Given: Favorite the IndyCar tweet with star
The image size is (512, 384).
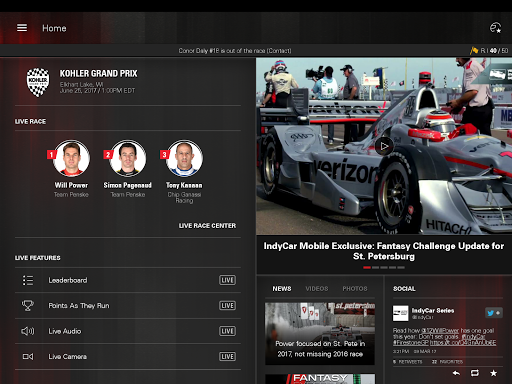Looking at the screenshot, I should 494,373.
